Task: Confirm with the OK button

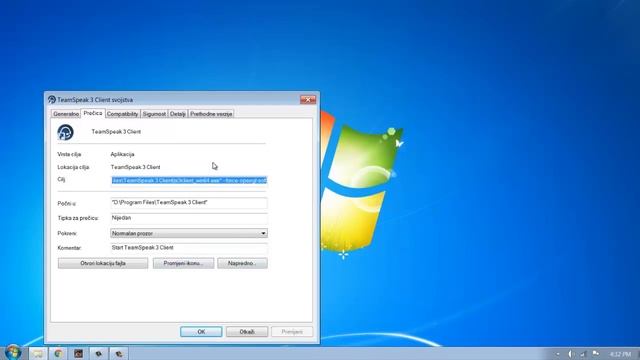Action: [201, 332]
